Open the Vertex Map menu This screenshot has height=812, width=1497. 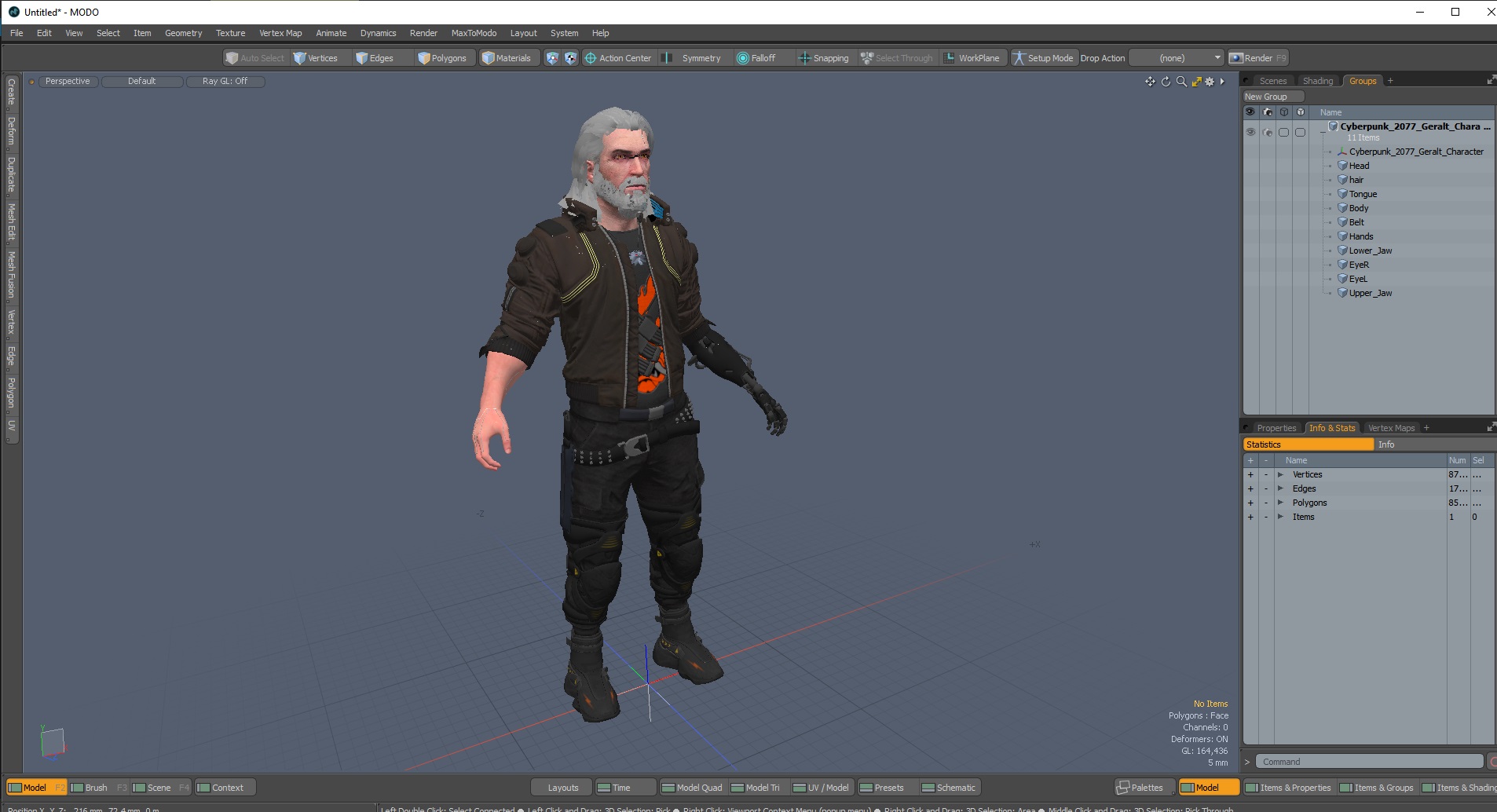pyautogui.click(x=280, y=33)
